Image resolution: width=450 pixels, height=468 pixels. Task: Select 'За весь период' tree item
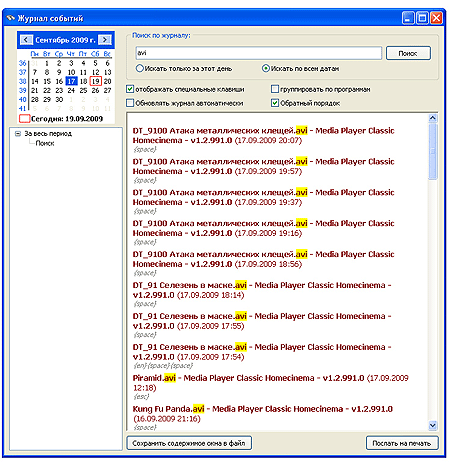click(48, 134)
